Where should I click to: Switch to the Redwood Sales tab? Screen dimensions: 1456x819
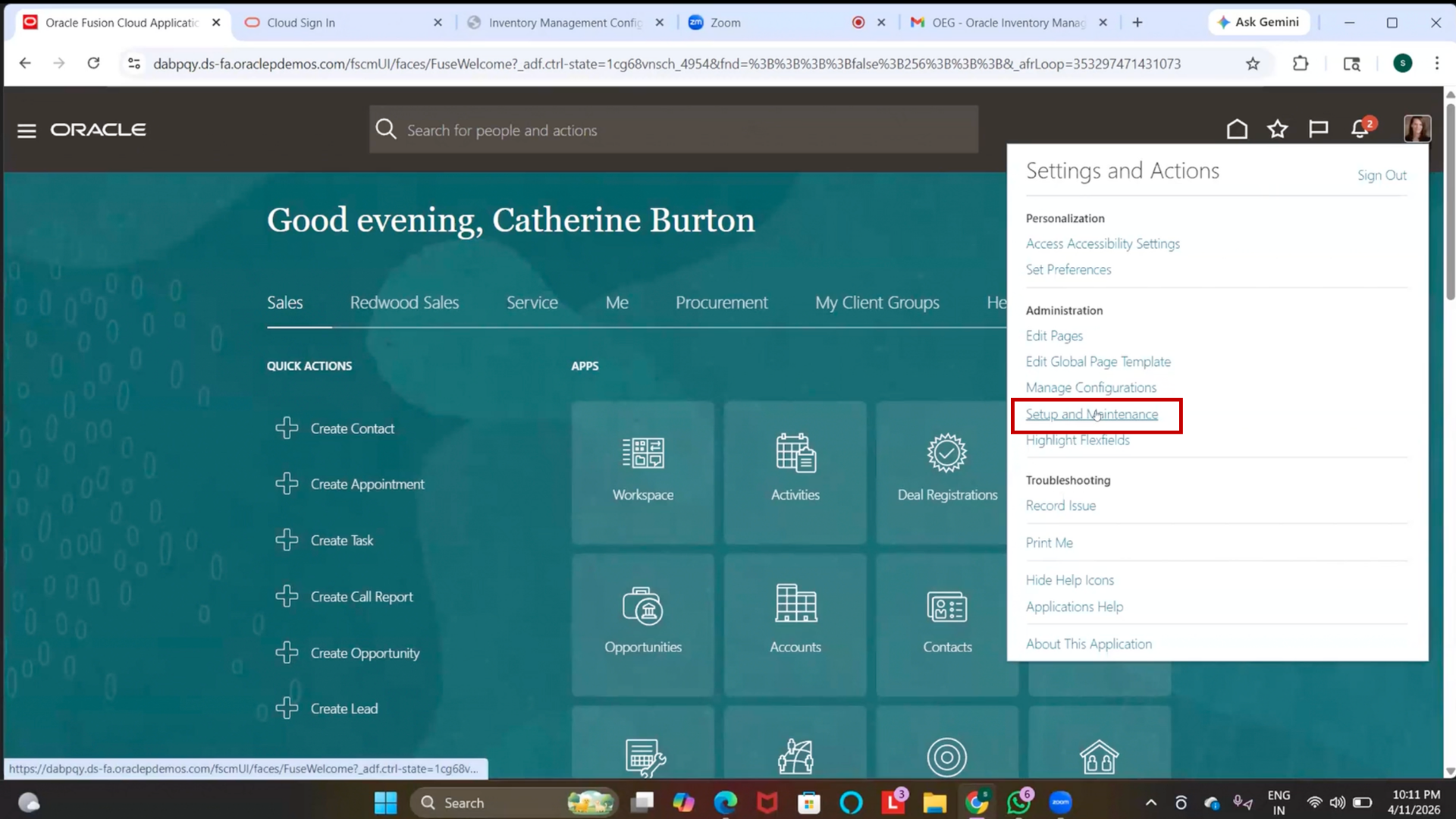coord(404,303)
